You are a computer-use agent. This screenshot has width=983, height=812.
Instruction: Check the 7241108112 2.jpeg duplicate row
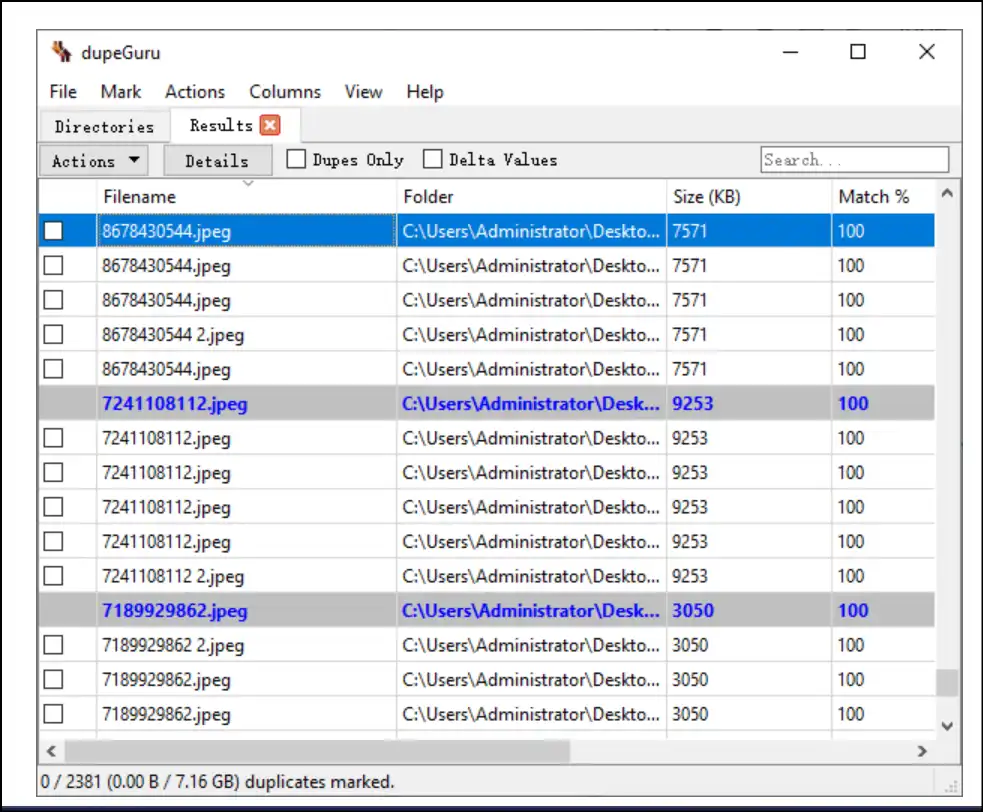pyautogui.click(x=53, y=576)
